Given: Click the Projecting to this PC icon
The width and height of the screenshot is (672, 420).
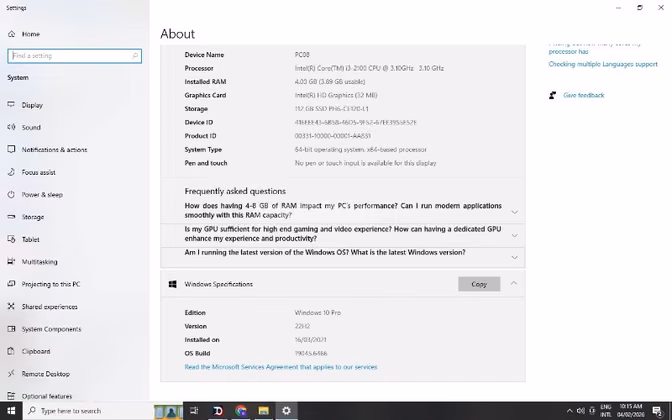Looking at the screenshot, I should click(x=11, y=284).
